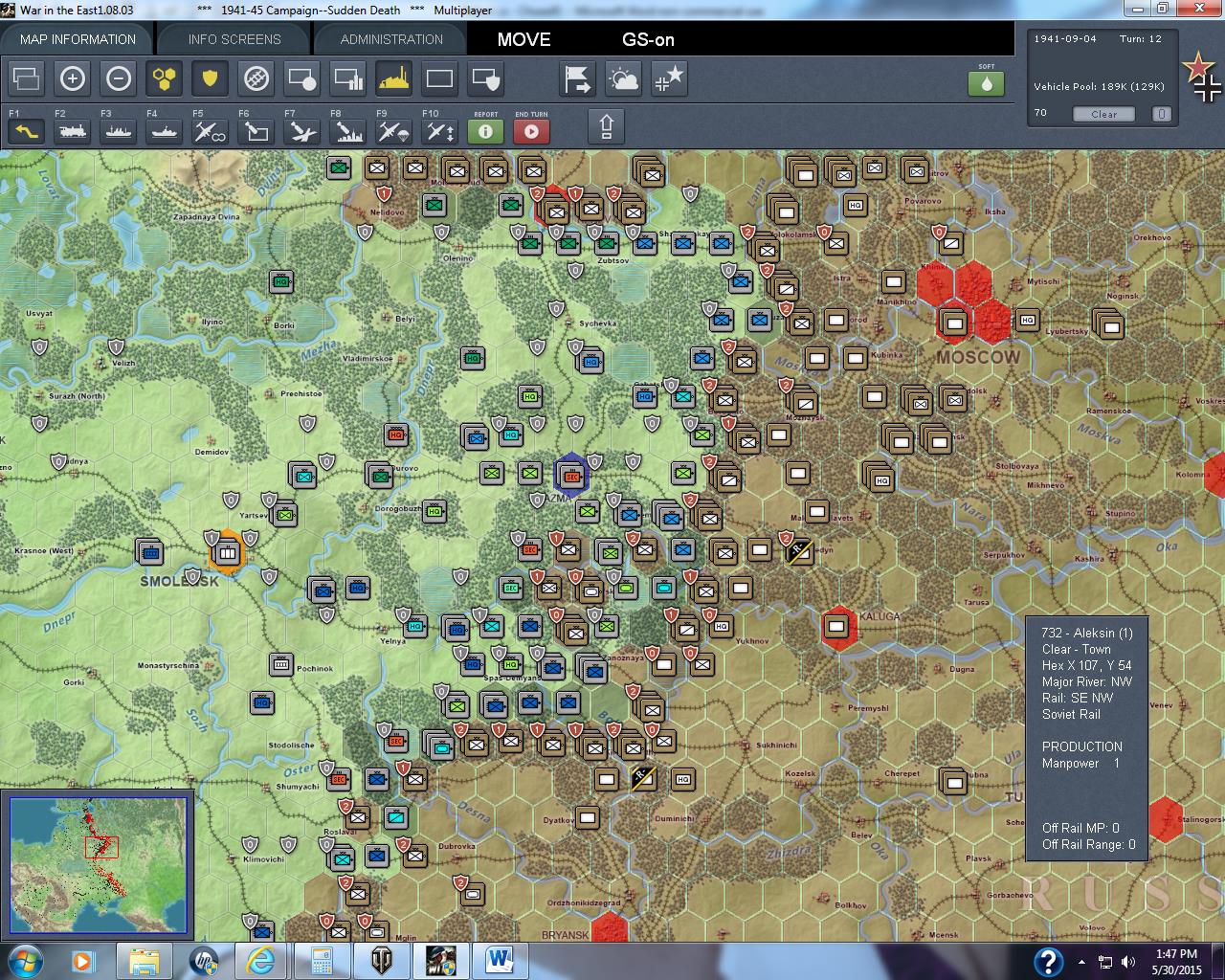1225x980 pixels.
Task: Open Internet Explorer from the taskbar
Action: 260,960
